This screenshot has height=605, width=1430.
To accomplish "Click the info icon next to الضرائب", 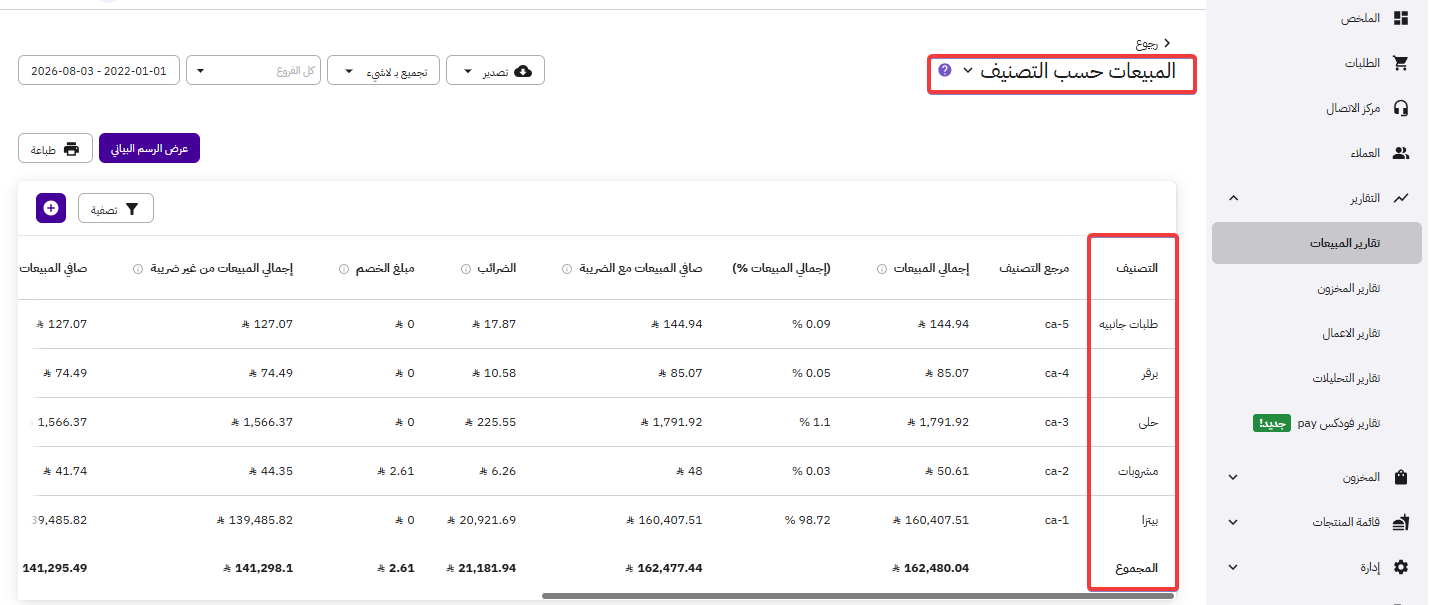I will (467, 268).
